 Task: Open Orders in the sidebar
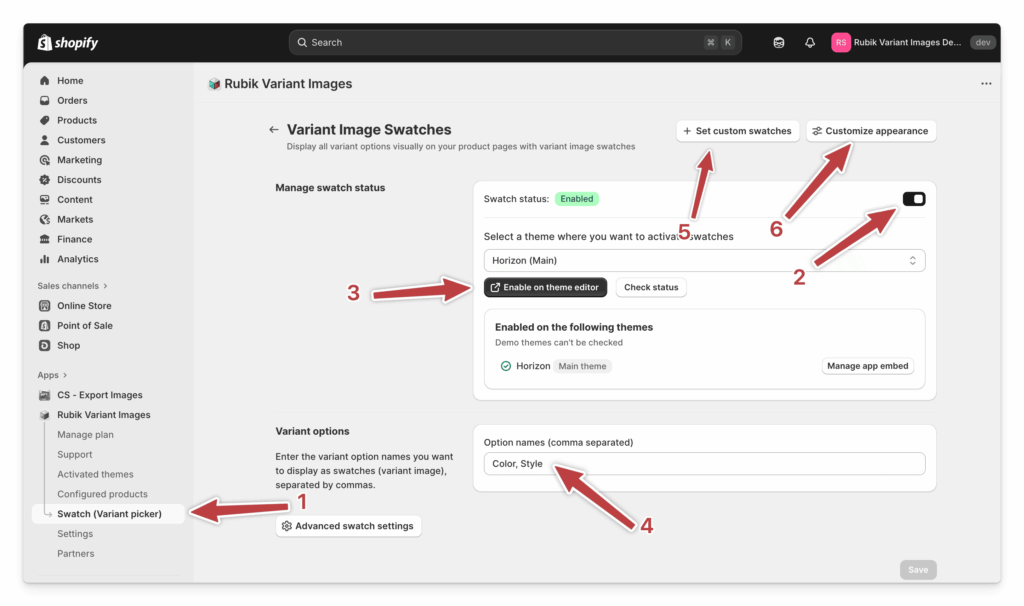(x=72, y=101)
